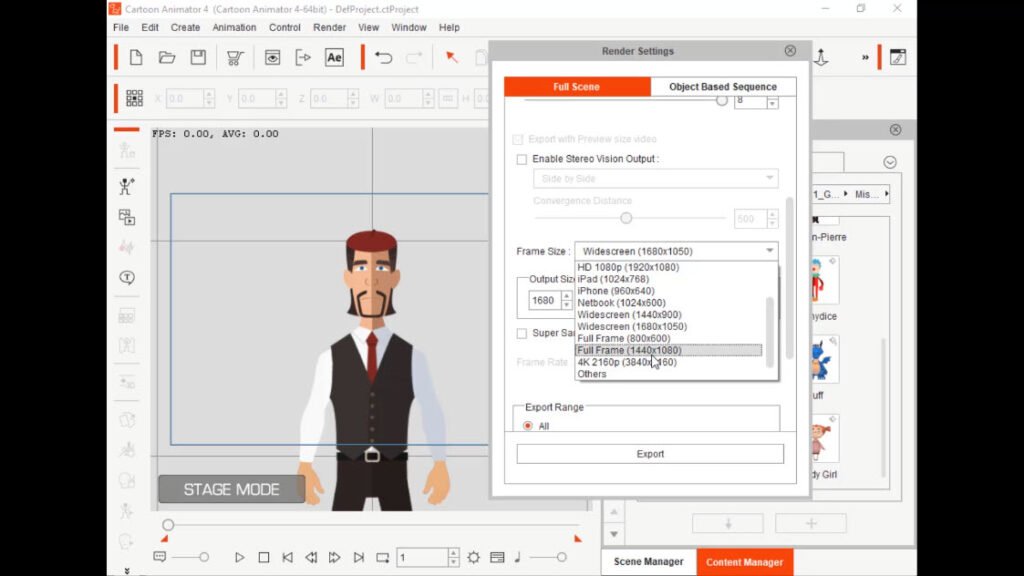Step back one frame
This screenshot has width=1024, height=576.
click(311, 557)
